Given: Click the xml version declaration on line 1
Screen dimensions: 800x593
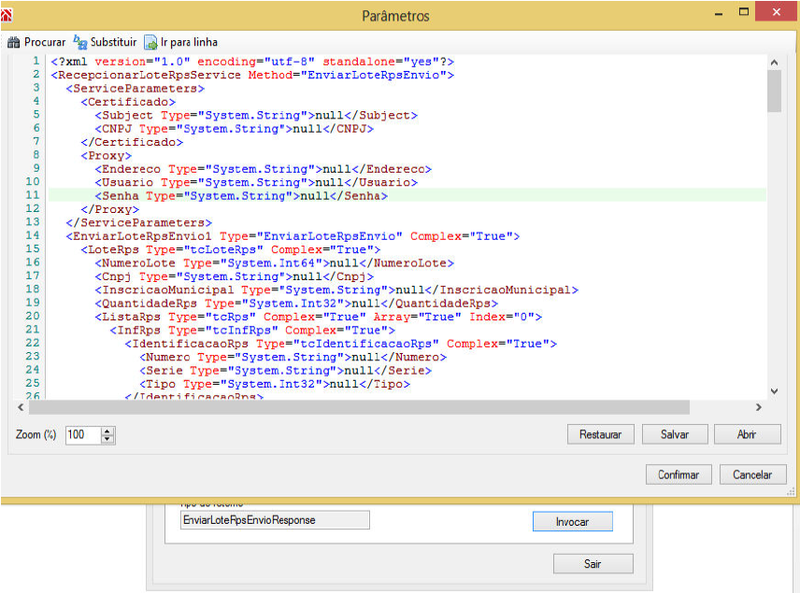Looking at the screenshot, I should (252, 62).
